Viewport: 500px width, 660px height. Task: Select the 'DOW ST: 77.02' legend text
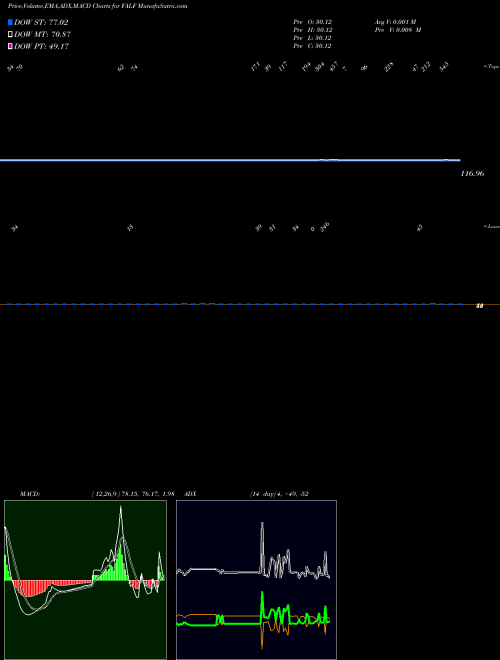point(41,22)
